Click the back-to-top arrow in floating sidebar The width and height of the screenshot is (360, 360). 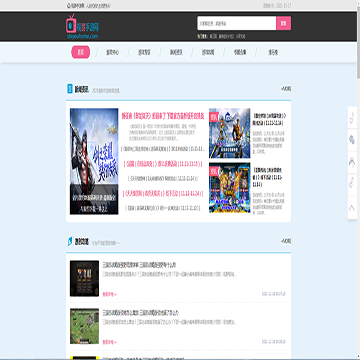tap(352, 208)
